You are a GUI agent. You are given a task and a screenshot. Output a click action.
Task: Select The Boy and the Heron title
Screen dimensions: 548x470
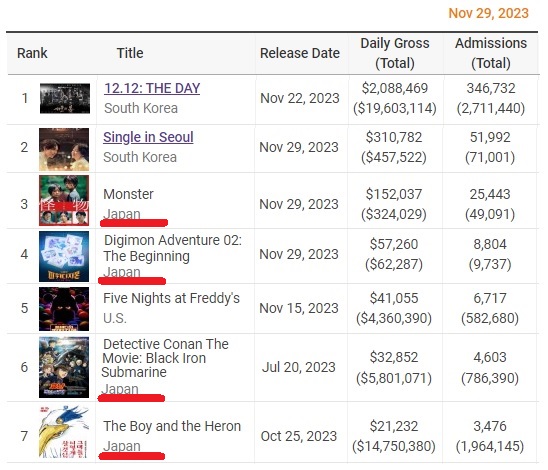(x=172, y=426)
